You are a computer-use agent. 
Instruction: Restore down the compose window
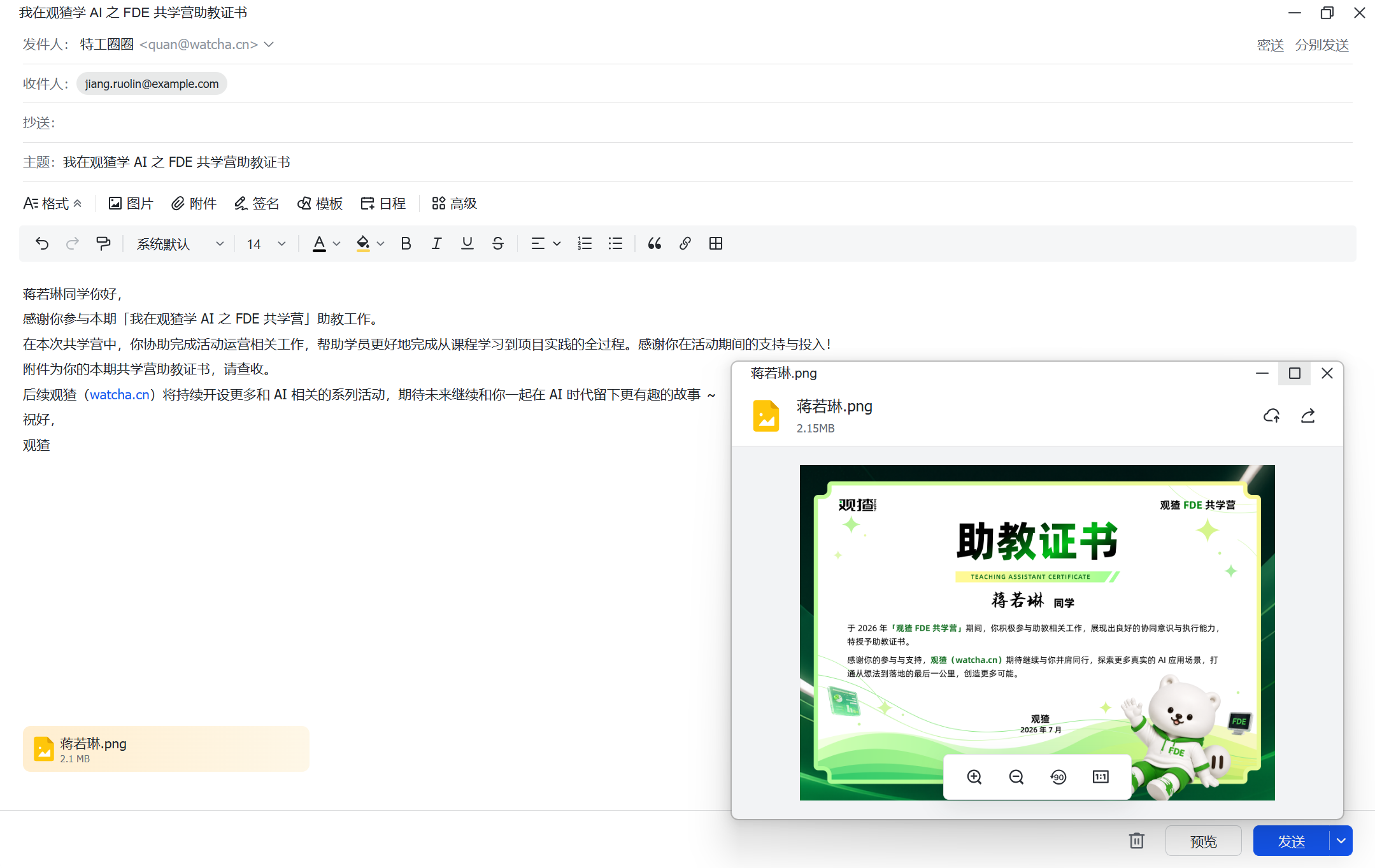(1327, 13)
